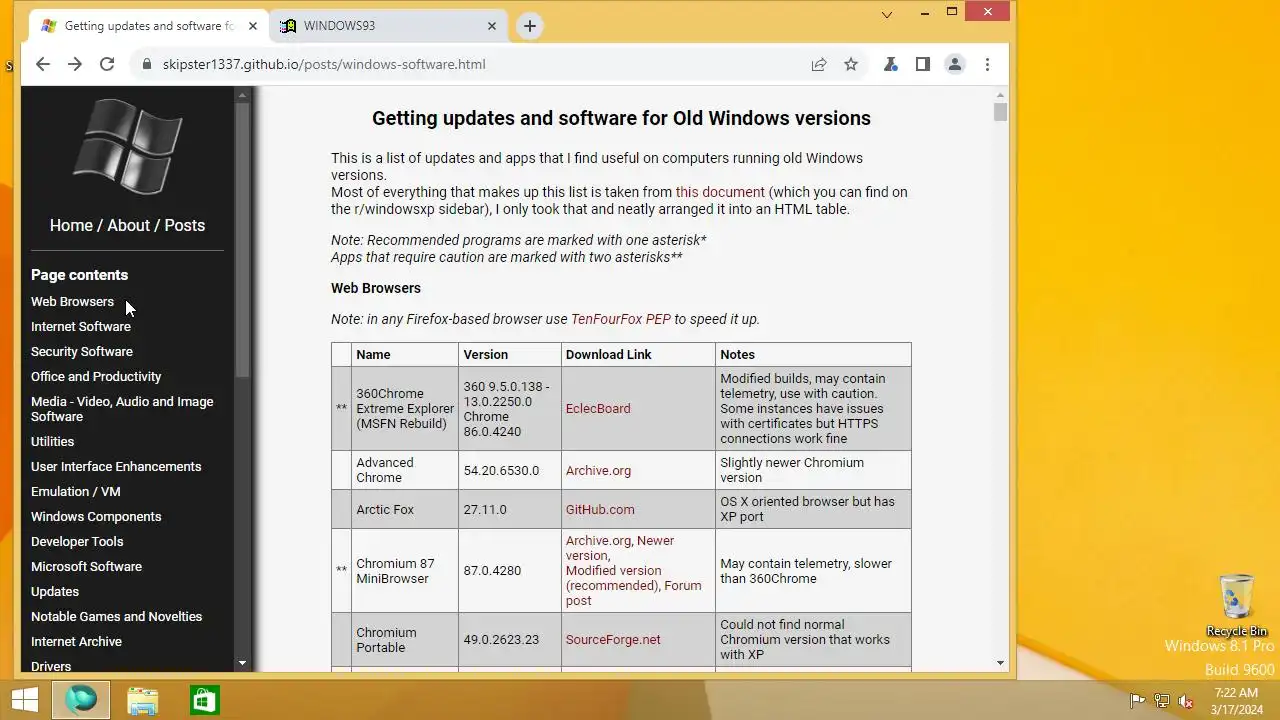
Task: Show the clock and date flyout
Action: pyautogui.click(x=1237, y=701)
